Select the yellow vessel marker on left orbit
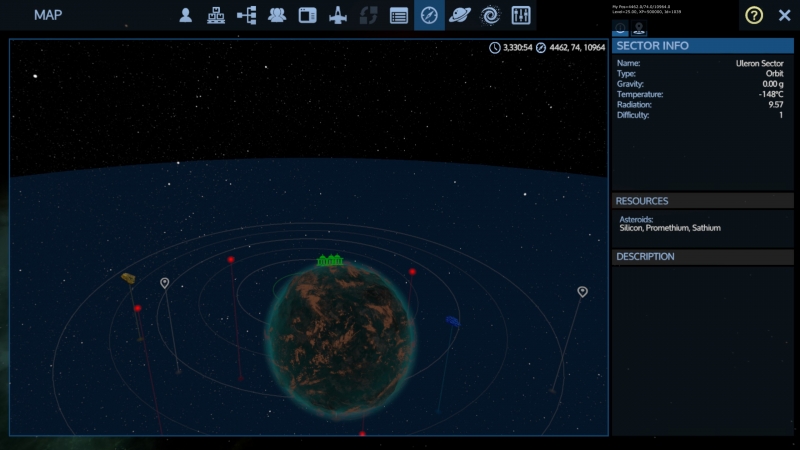The height and width of the screenshot is (450, 800). (x=128, y=278)
